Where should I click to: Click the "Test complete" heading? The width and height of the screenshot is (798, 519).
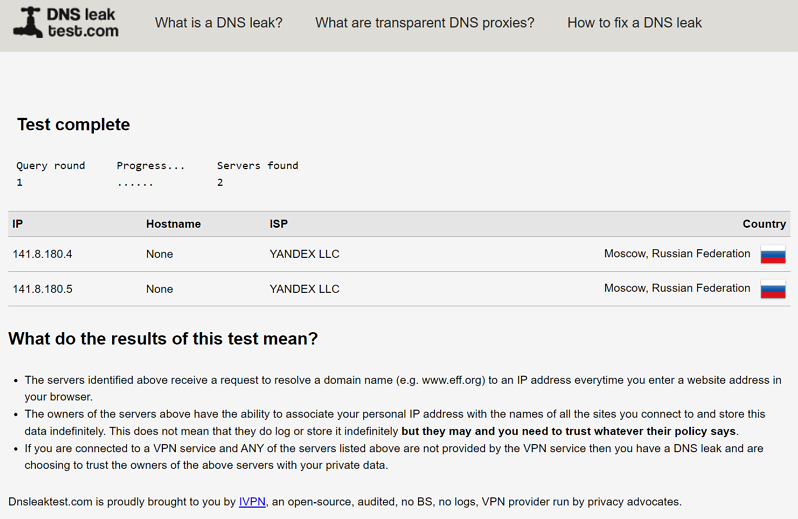click(x=73, y=125)
